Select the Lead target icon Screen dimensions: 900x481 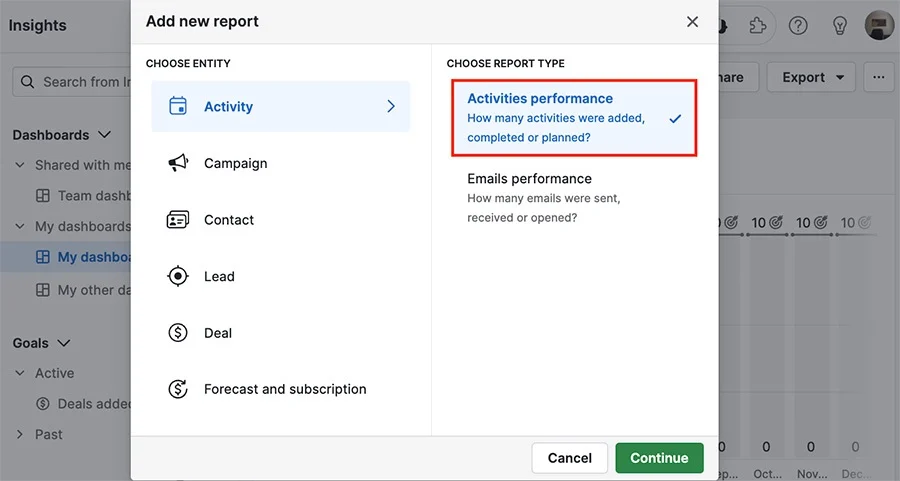pyautogui.click(x=178, y=276)
